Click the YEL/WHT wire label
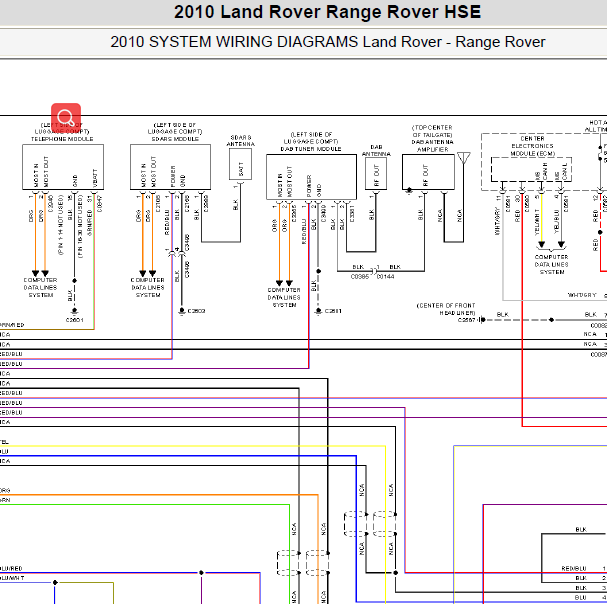This screenshot has width=607, height=604. pos(537,222)
